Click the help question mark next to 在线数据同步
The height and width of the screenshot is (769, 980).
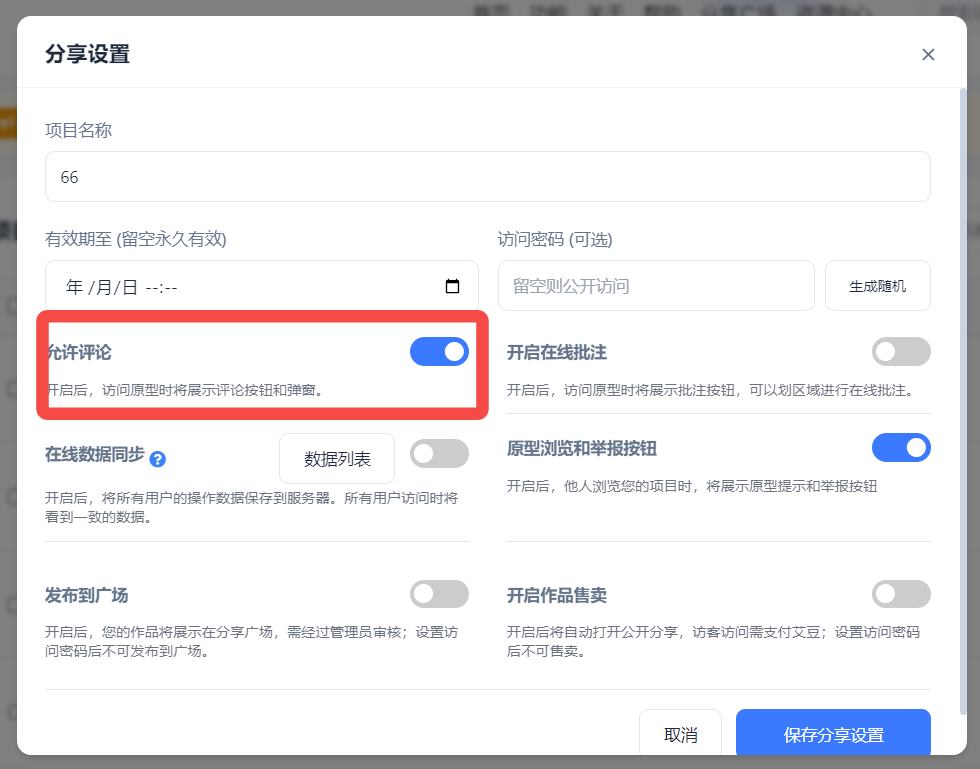click(158, 460)
